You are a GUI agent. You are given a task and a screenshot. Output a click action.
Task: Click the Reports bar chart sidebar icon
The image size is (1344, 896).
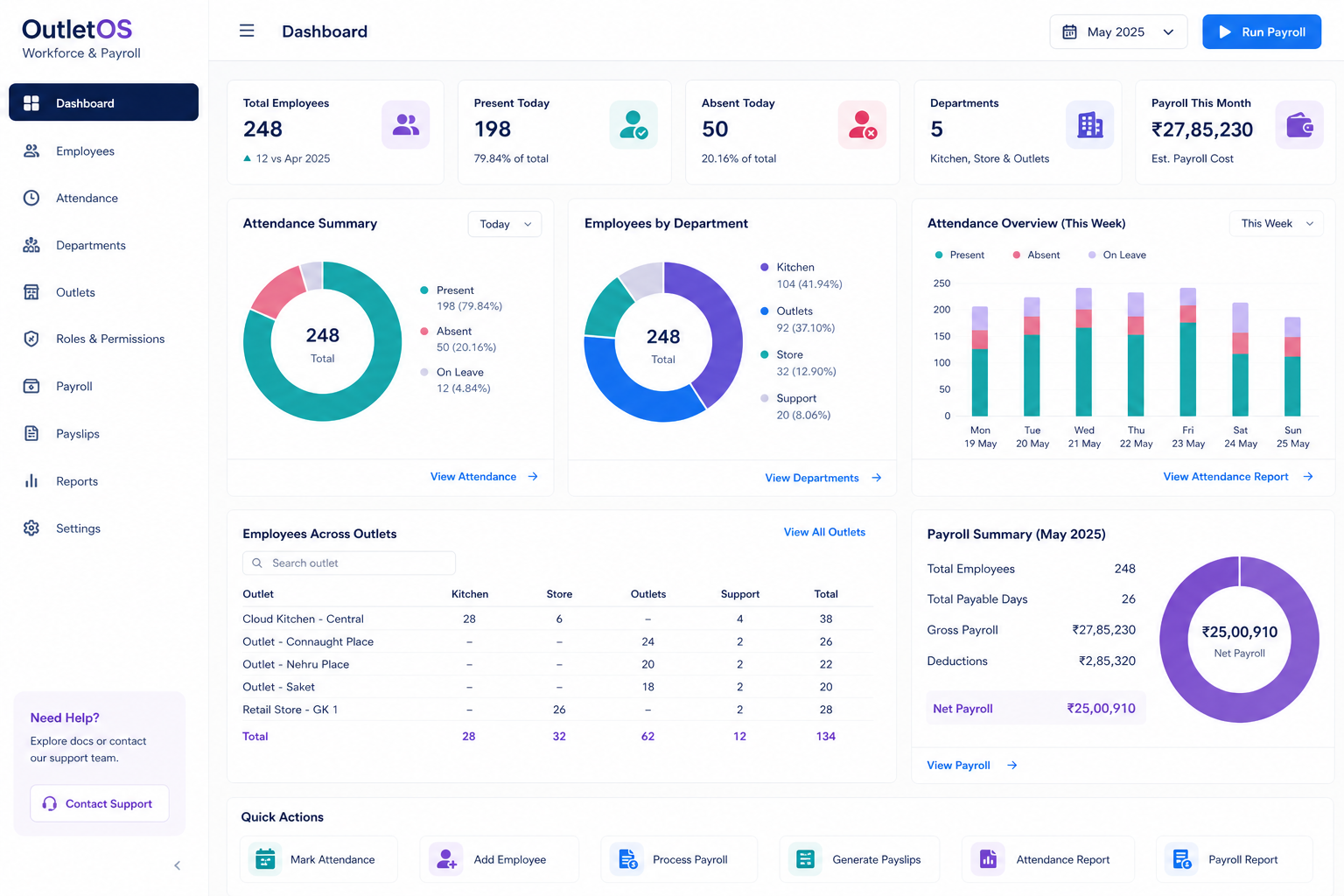pos(31,480)
